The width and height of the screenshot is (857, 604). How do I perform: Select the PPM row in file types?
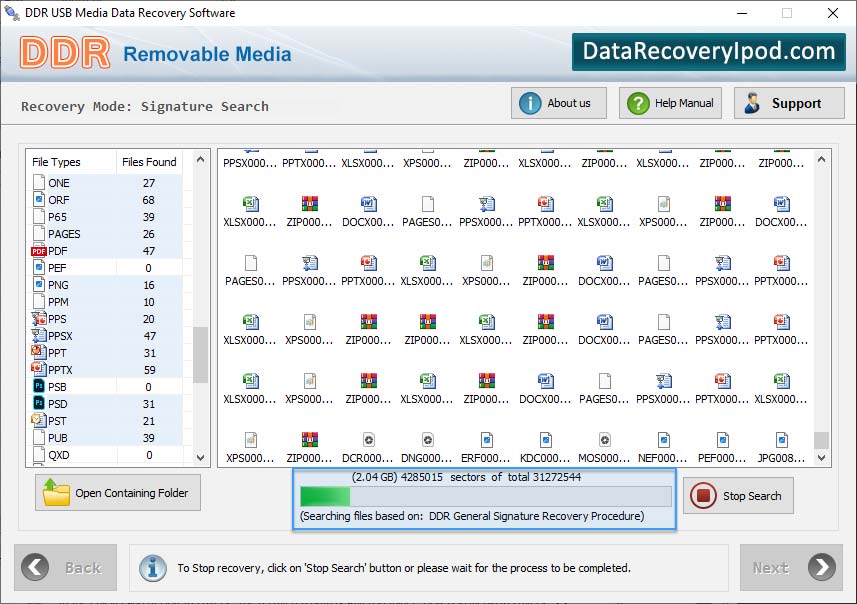(x=107, y=302)
